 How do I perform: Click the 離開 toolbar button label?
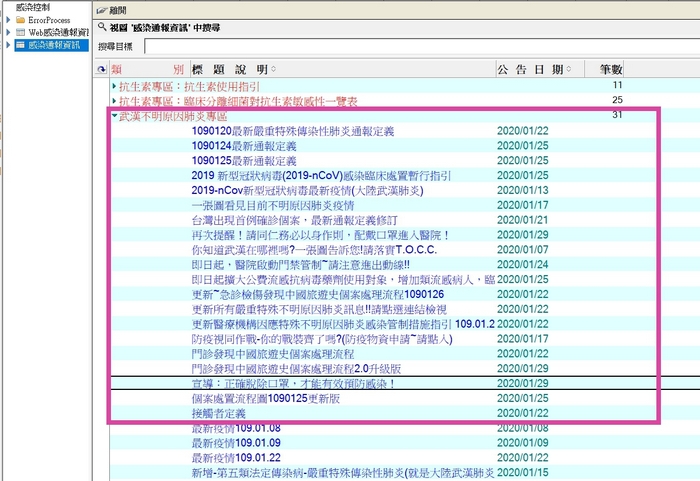[x=118, y=10]
